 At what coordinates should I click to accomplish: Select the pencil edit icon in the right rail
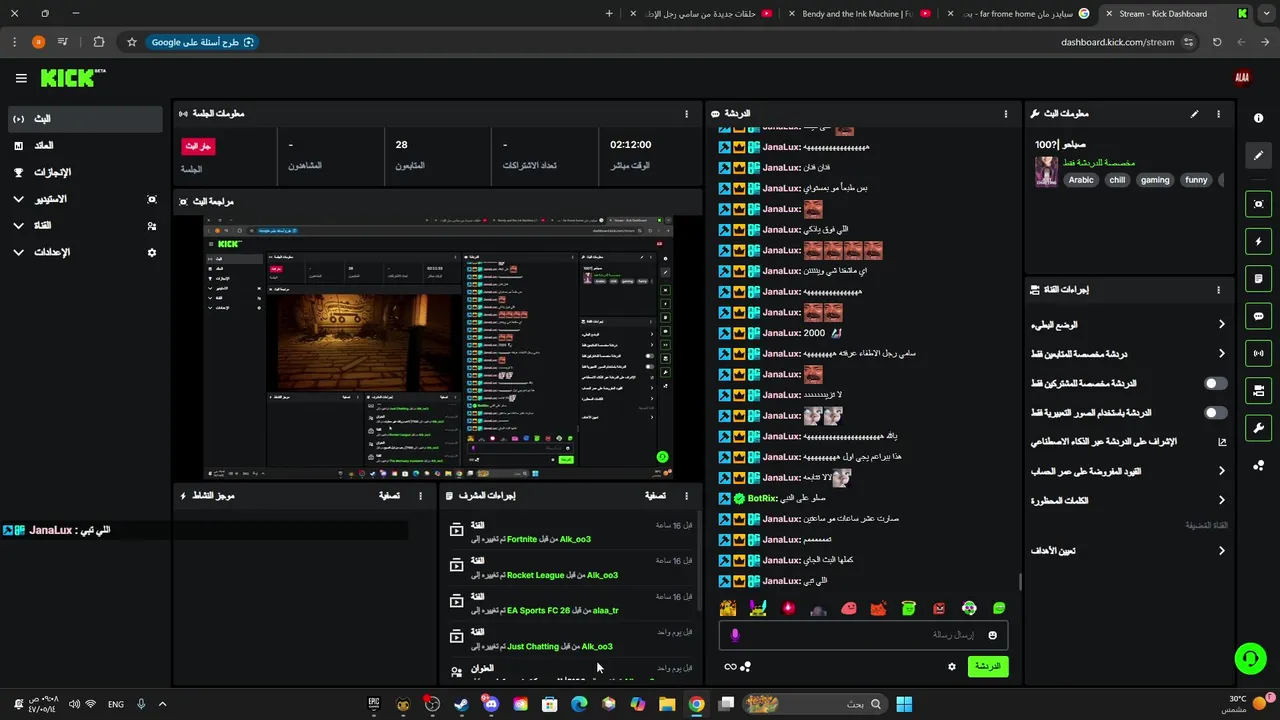1258,156
